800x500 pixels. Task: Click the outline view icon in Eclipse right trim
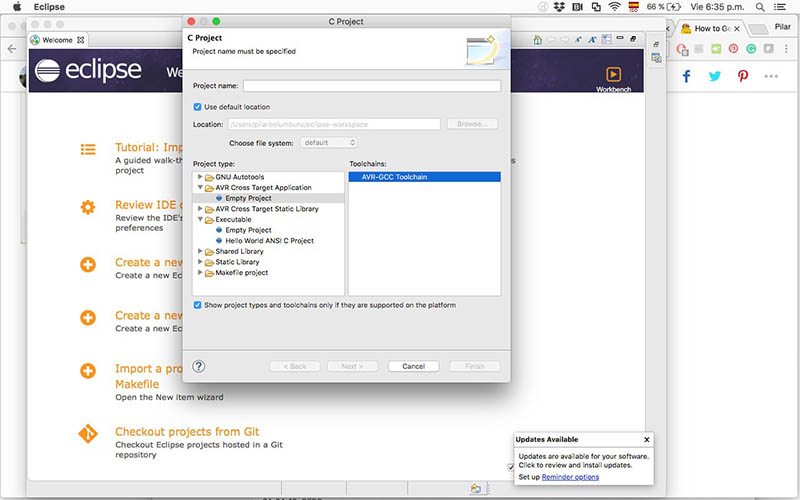tap(656, 58)
